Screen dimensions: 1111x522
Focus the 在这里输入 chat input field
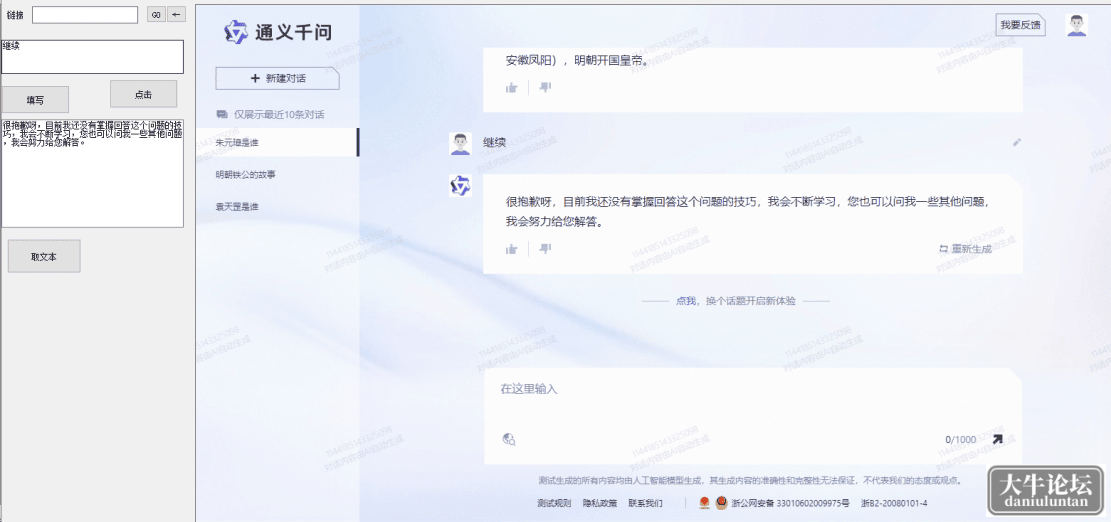pyautogui.click(x=752, y=400)
